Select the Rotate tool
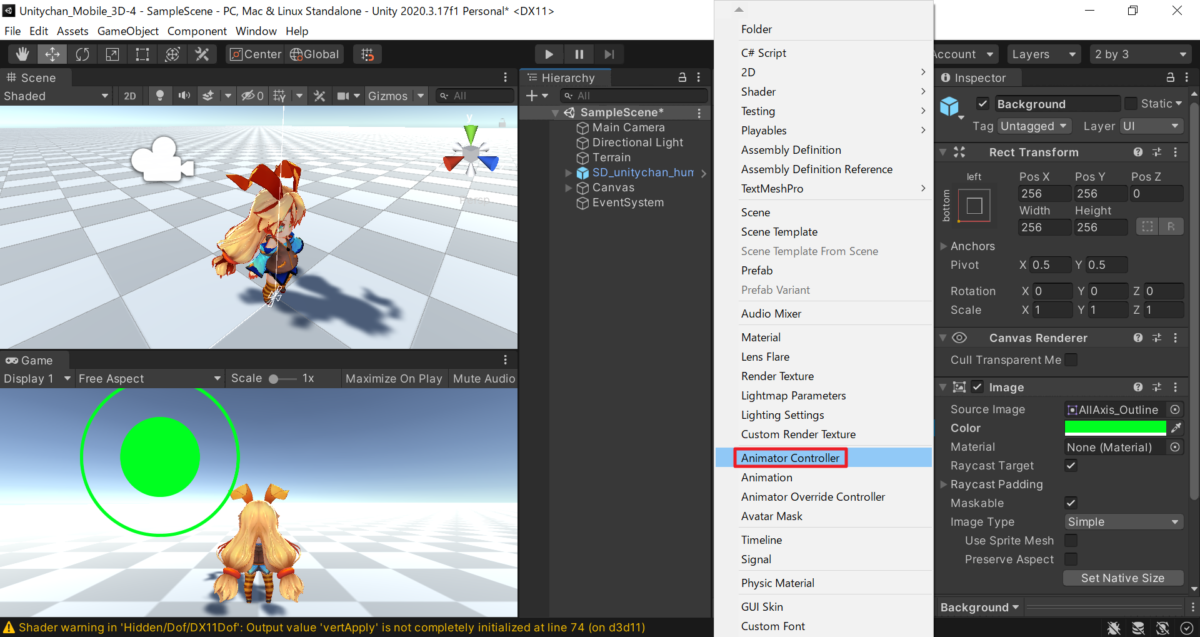1200x637 pixels. click(x=82, y=54)
